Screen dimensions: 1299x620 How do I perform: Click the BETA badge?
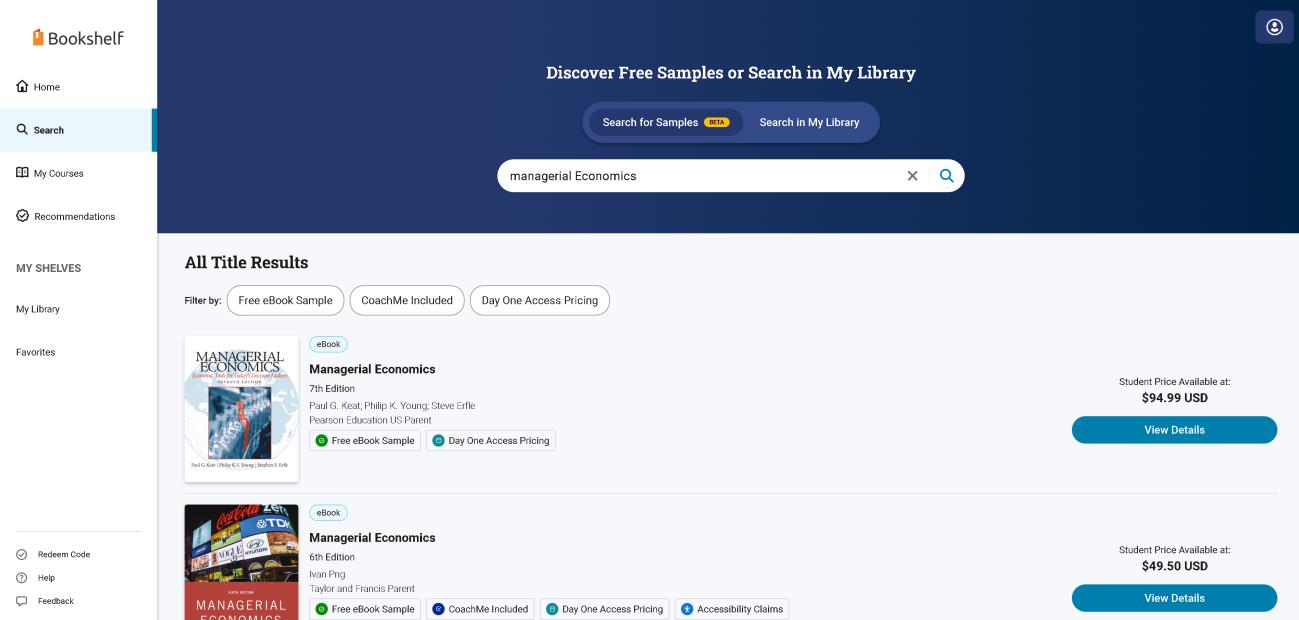pyautogui.click(x=717, y=122)
